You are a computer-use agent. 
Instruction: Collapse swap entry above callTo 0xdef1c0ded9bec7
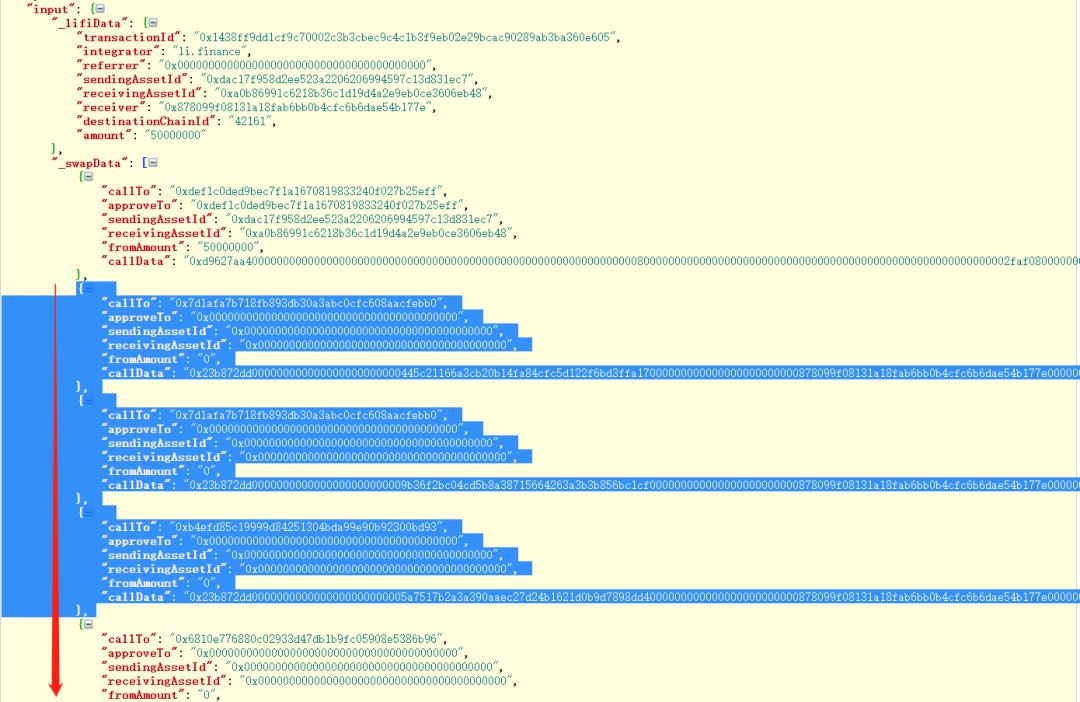(x=88, y=177)
